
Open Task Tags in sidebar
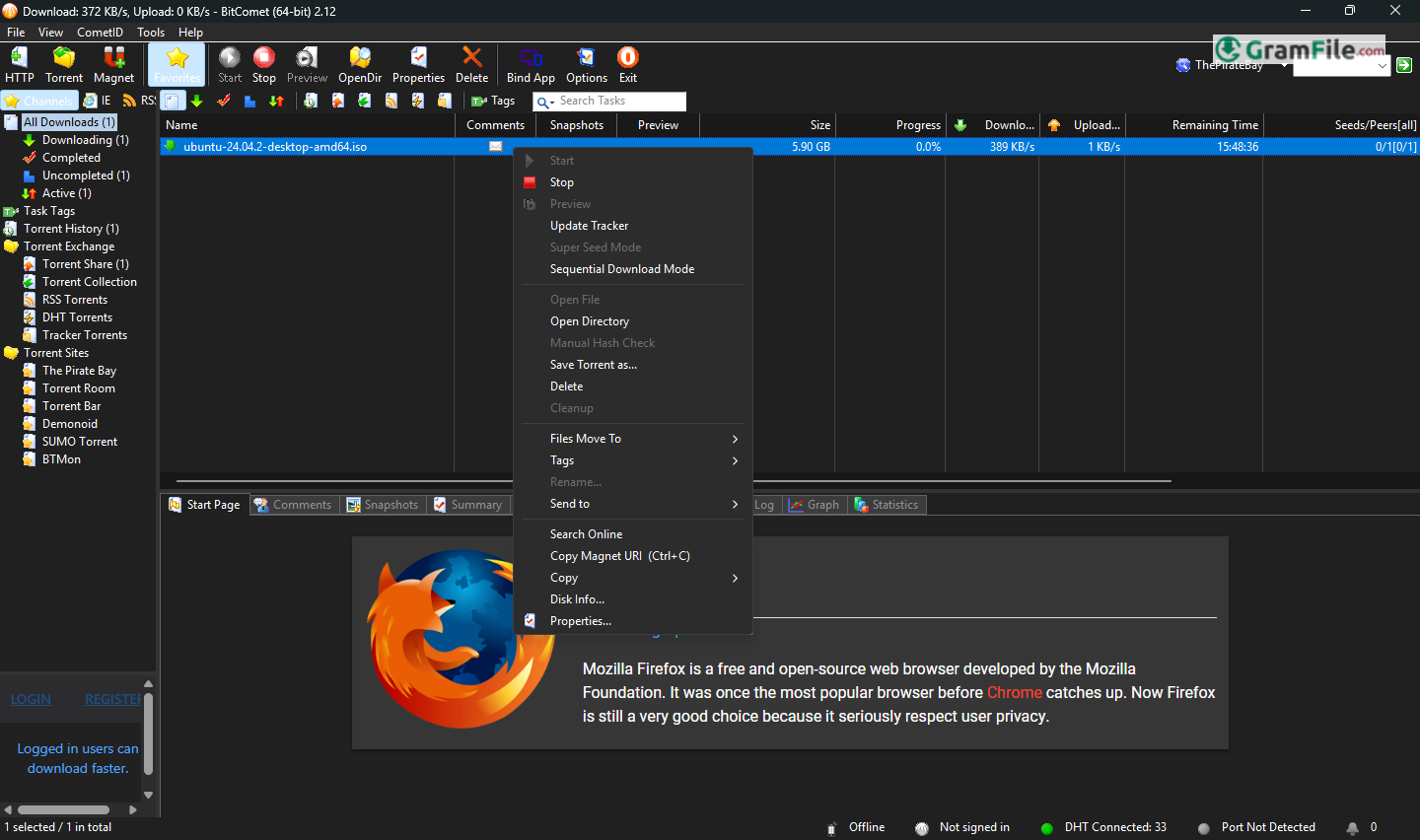coord(48,211)
